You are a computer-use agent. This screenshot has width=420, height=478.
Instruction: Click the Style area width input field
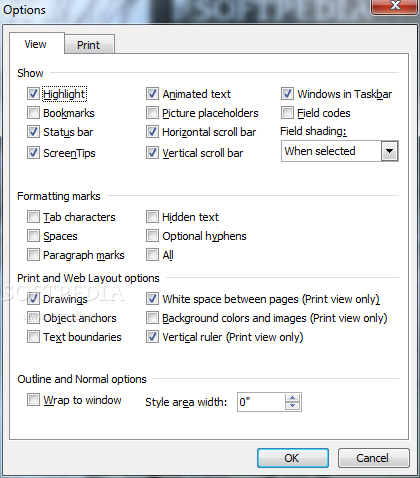(261, 402)
